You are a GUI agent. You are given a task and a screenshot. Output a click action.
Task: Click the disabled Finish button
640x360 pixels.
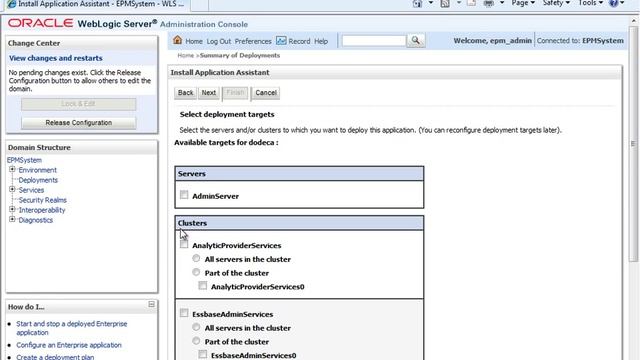[235, 93]
